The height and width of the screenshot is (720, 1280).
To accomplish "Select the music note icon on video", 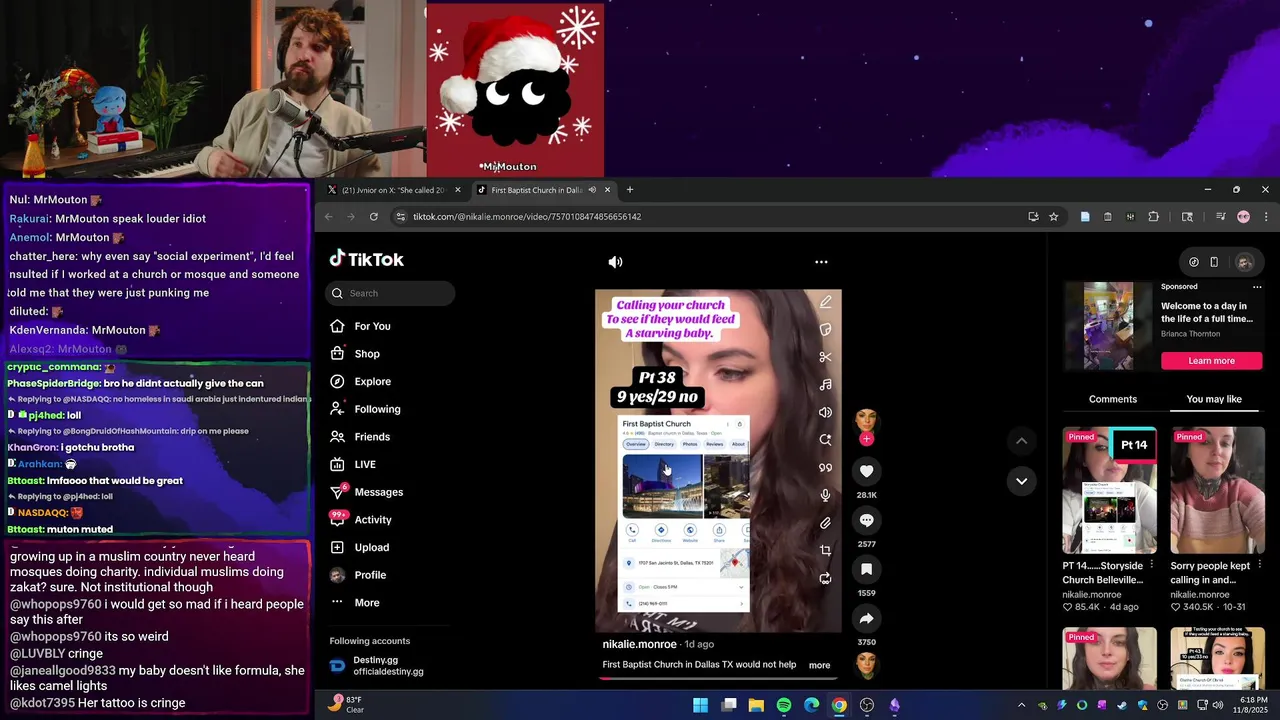I will (x=825, y=384).
